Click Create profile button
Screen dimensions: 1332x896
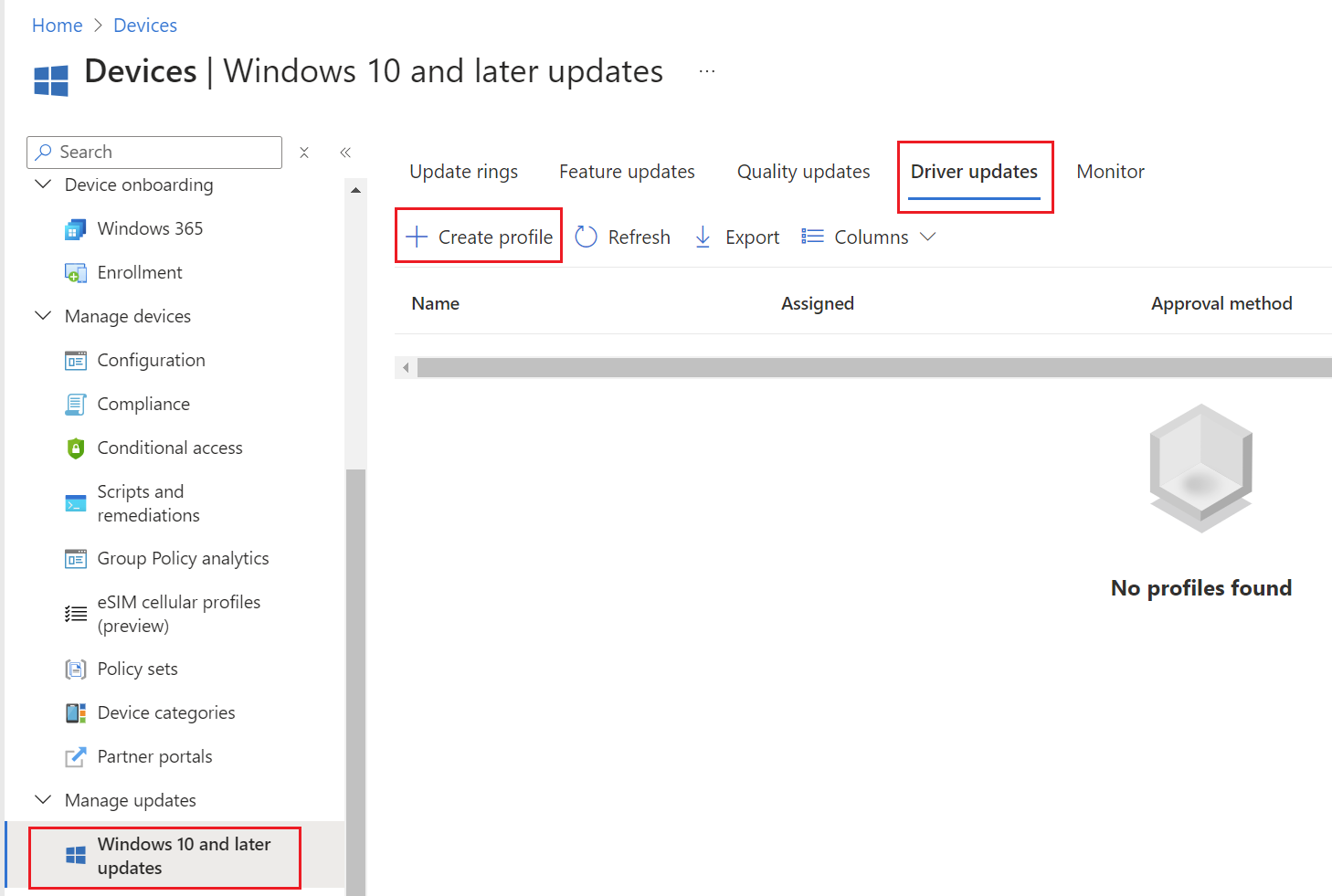pyautogui.click(x=479, y=237)
